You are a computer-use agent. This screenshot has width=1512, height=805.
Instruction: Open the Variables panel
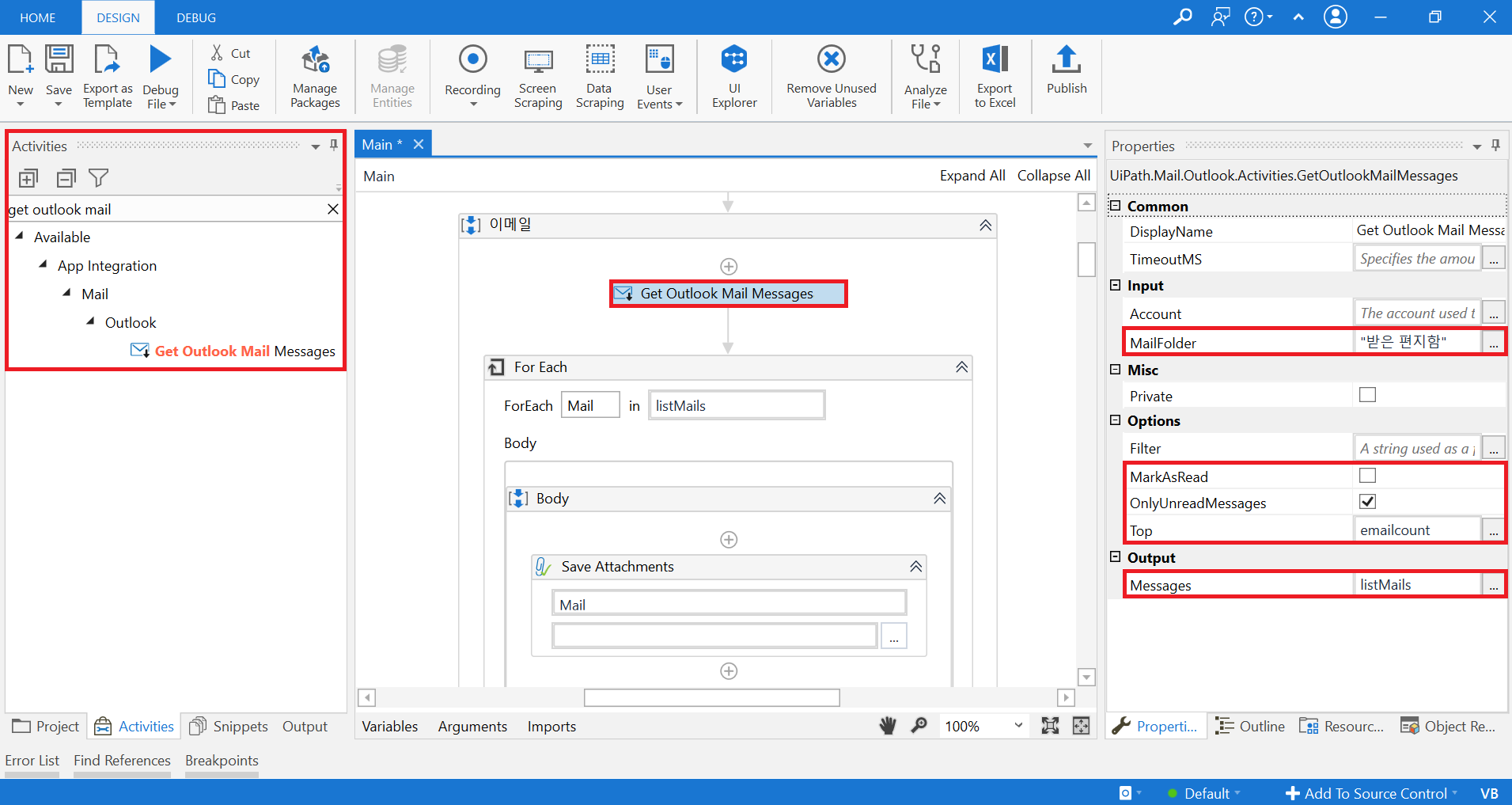coord(390,726)
